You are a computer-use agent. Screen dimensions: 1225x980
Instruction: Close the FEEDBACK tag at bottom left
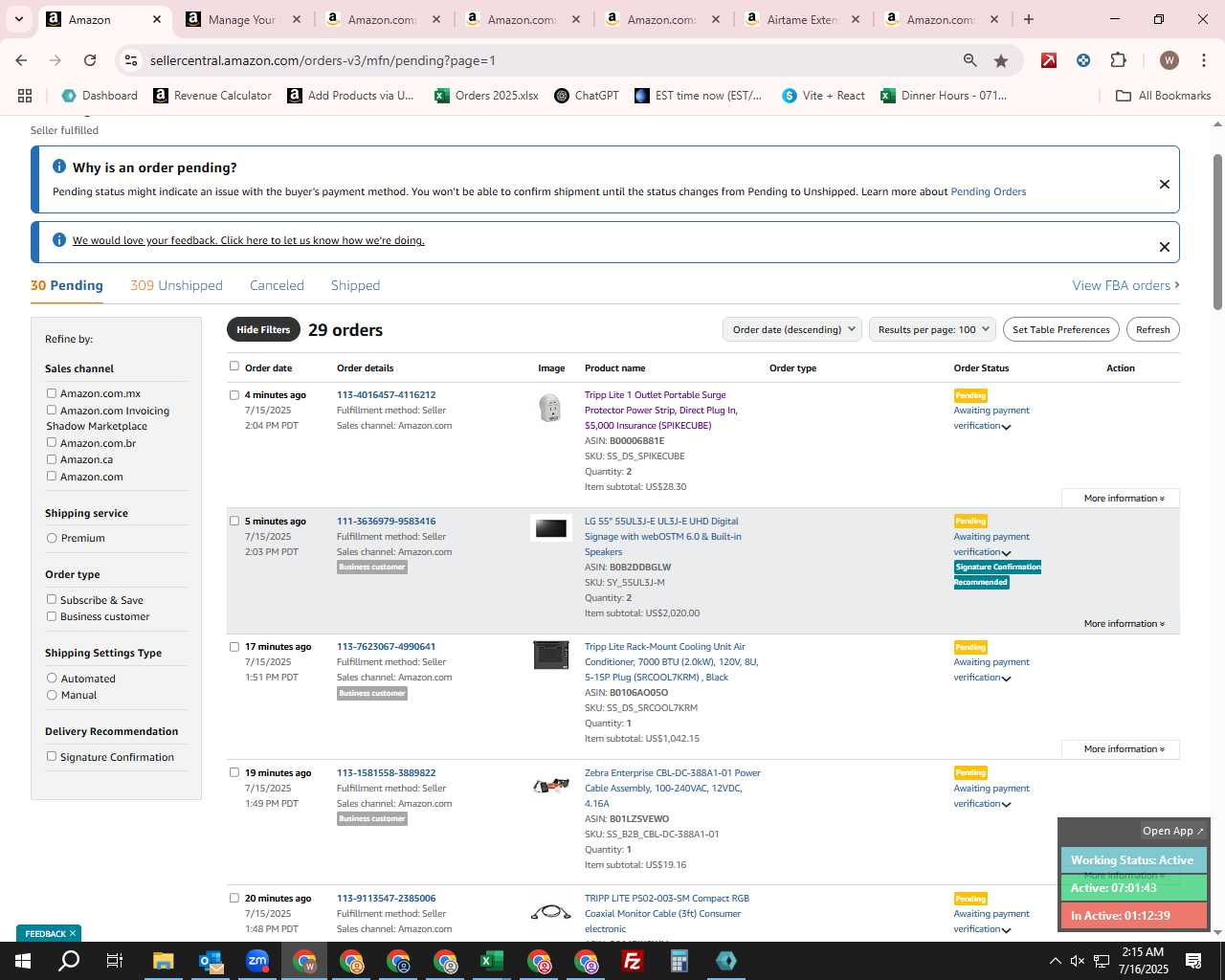[73, 933]
